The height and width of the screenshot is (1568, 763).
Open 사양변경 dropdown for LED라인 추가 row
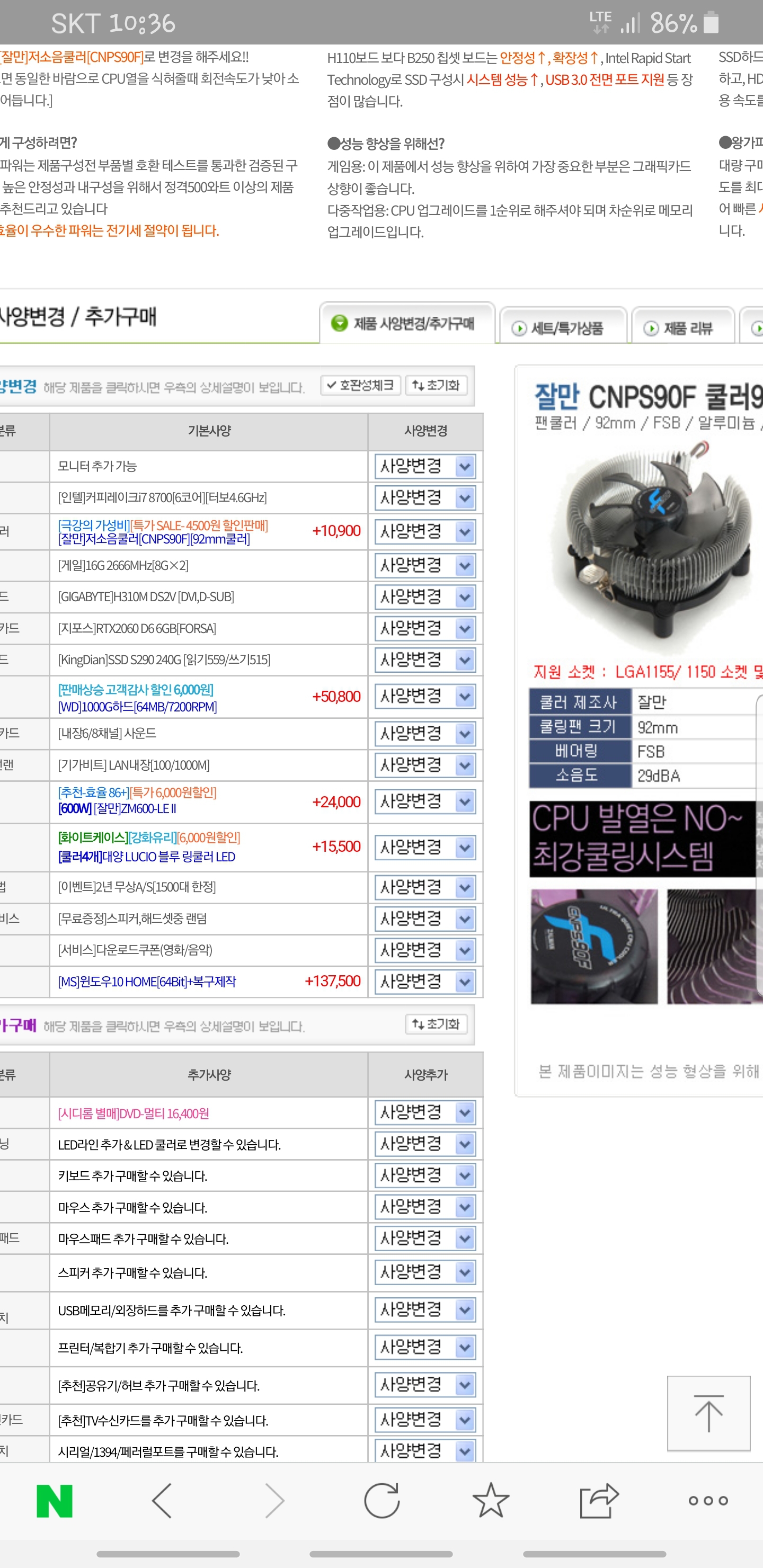pos(425,1144)
